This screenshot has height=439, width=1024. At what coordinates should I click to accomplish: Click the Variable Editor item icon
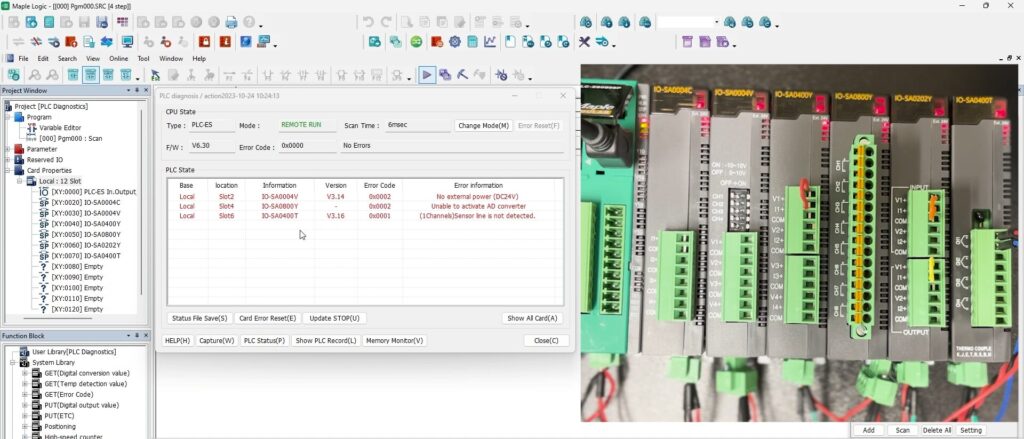pos(31,128)
